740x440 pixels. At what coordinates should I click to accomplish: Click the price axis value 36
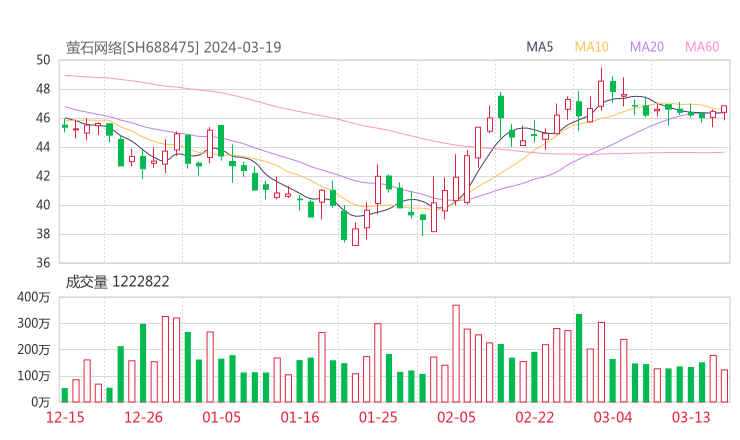tap(43, 263)
